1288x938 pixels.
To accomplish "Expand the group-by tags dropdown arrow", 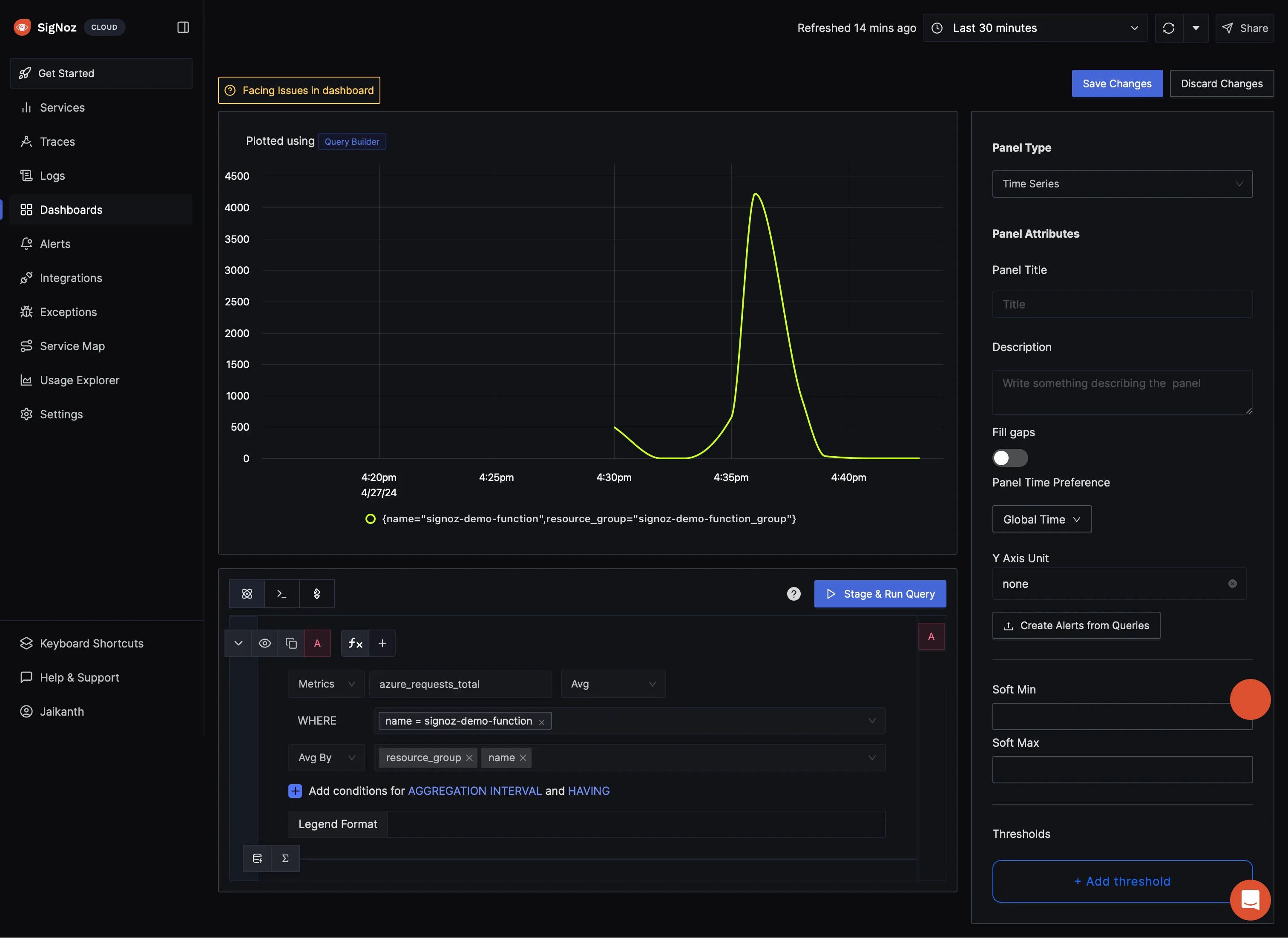I will 872,758.
